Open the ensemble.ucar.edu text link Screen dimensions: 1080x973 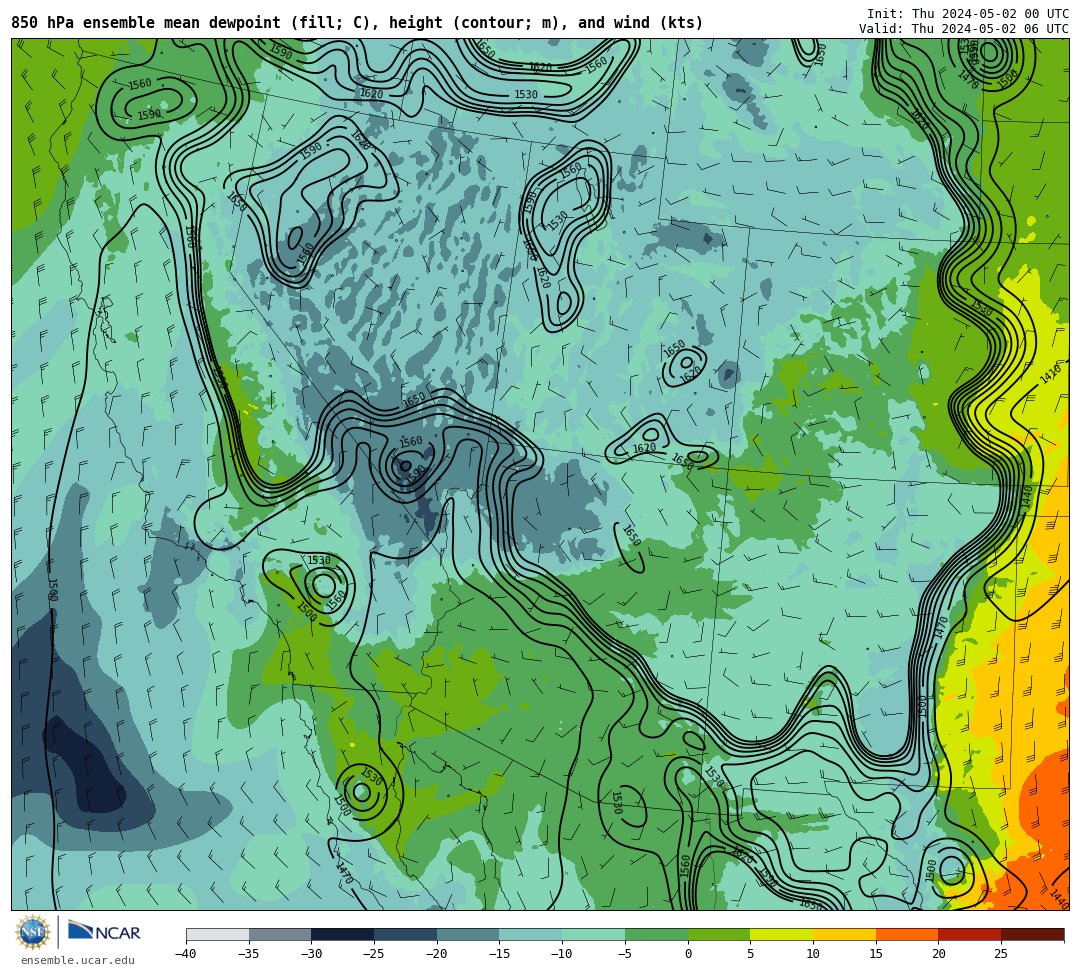coord(77,960)
